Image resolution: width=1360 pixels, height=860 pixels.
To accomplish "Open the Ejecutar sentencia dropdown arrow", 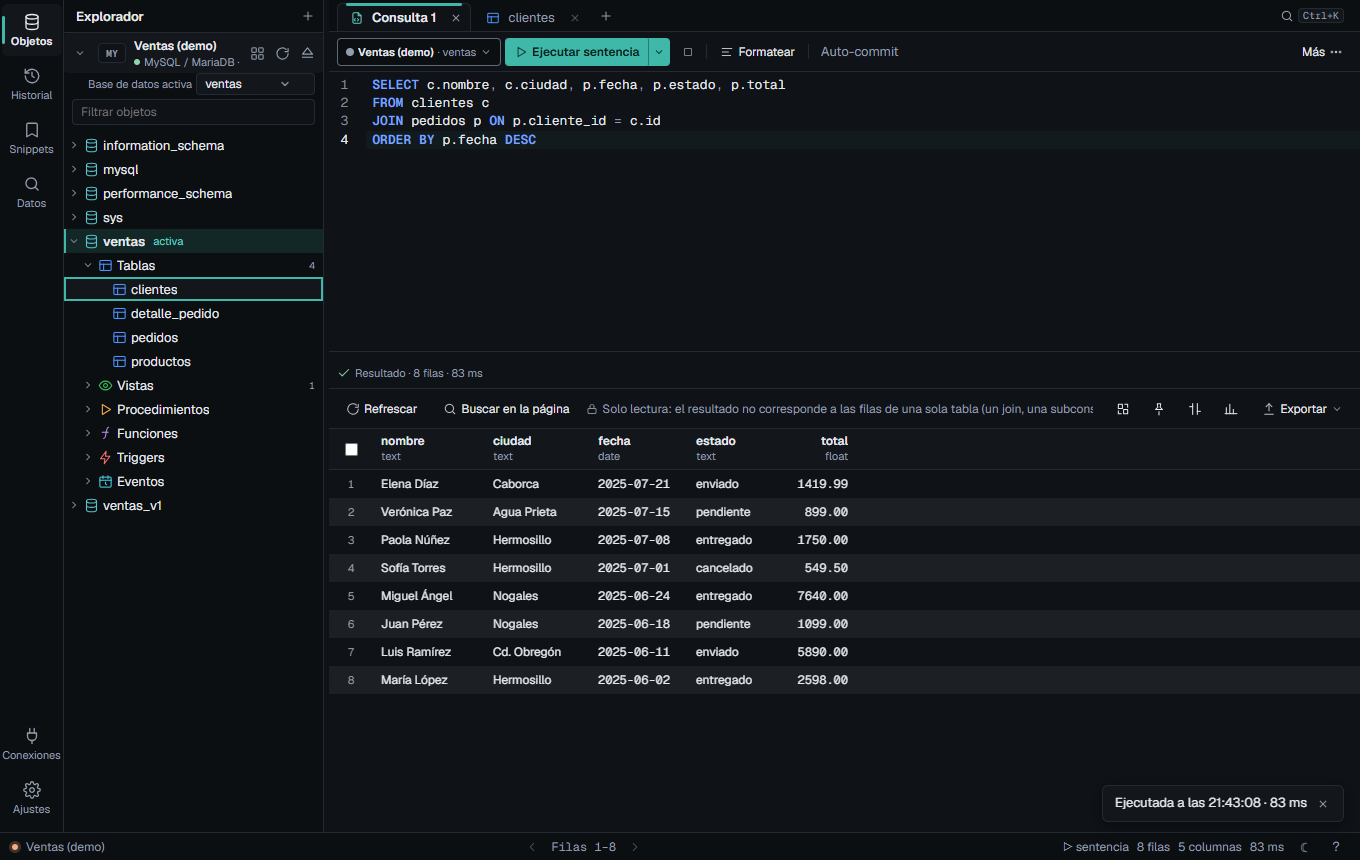I will [659, 52].
